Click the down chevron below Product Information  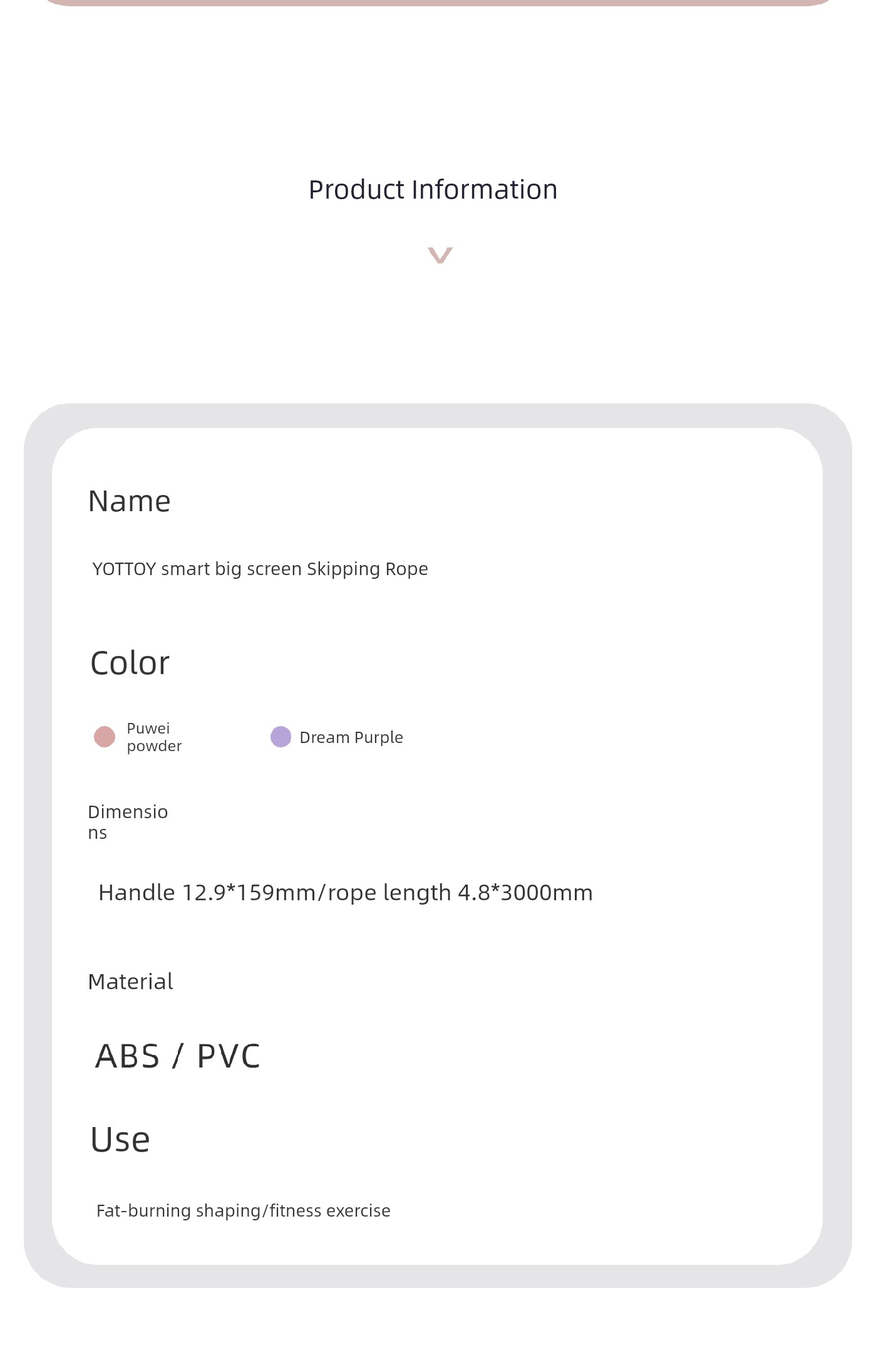coord(440,256)
